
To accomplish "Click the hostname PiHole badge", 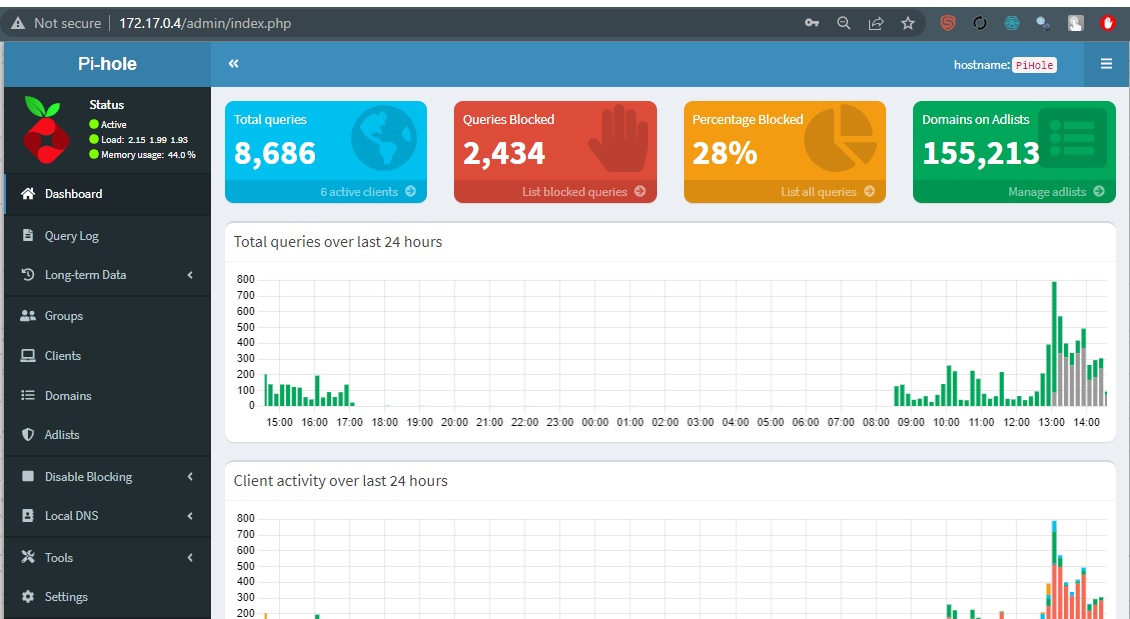I will 1035,64.
